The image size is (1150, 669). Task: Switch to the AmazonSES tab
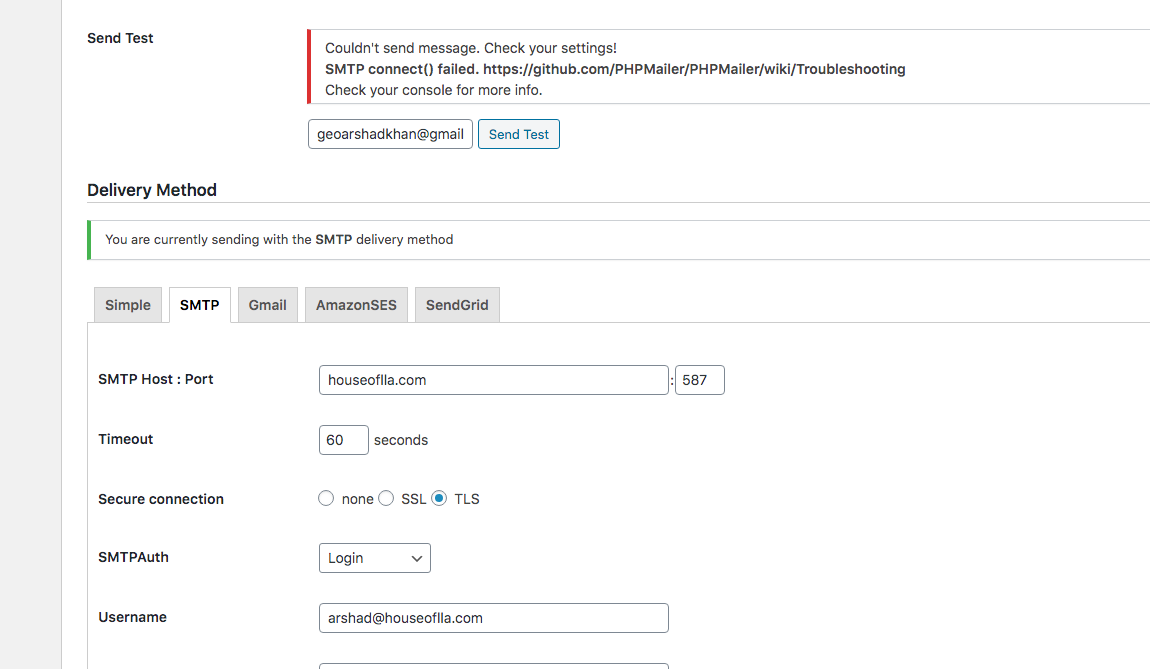[356, 305]
